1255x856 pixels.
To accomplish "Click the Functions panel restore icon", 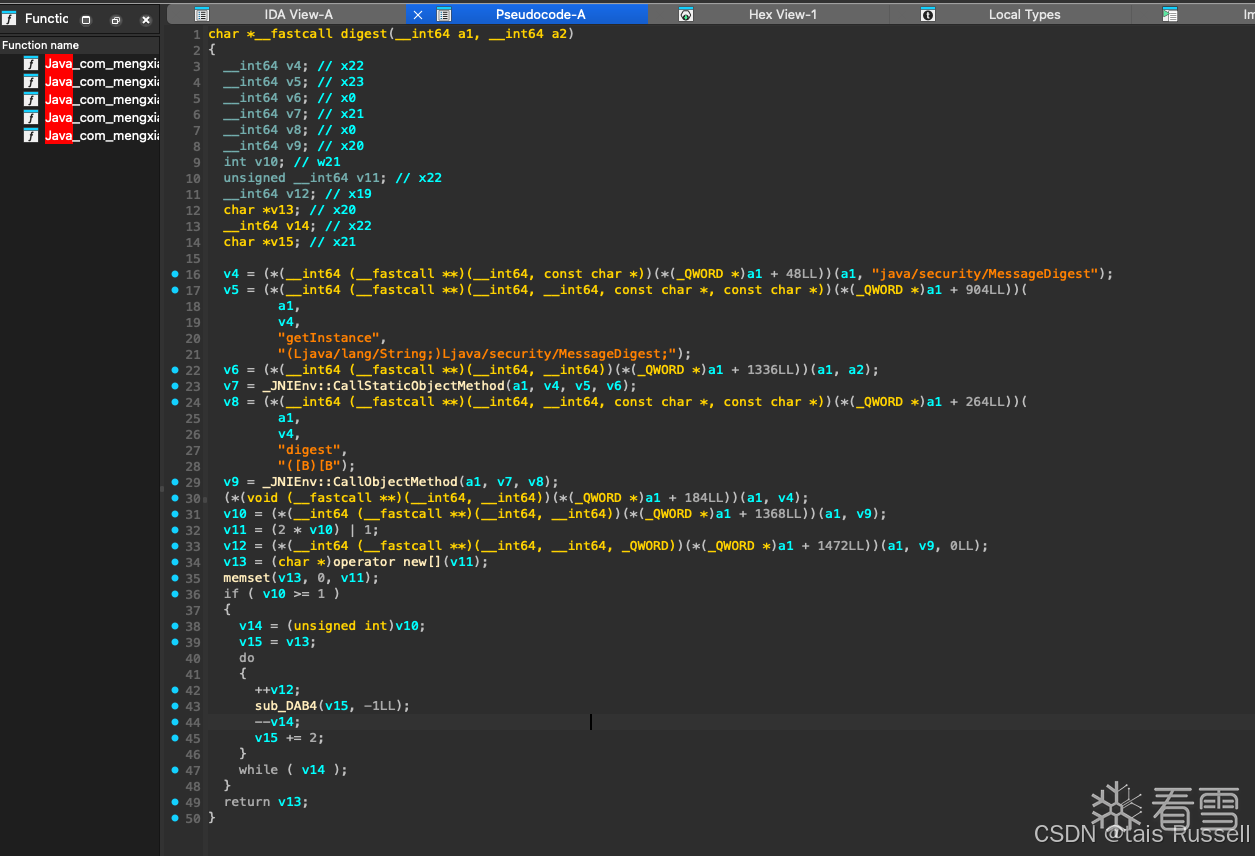I will 116,20.
